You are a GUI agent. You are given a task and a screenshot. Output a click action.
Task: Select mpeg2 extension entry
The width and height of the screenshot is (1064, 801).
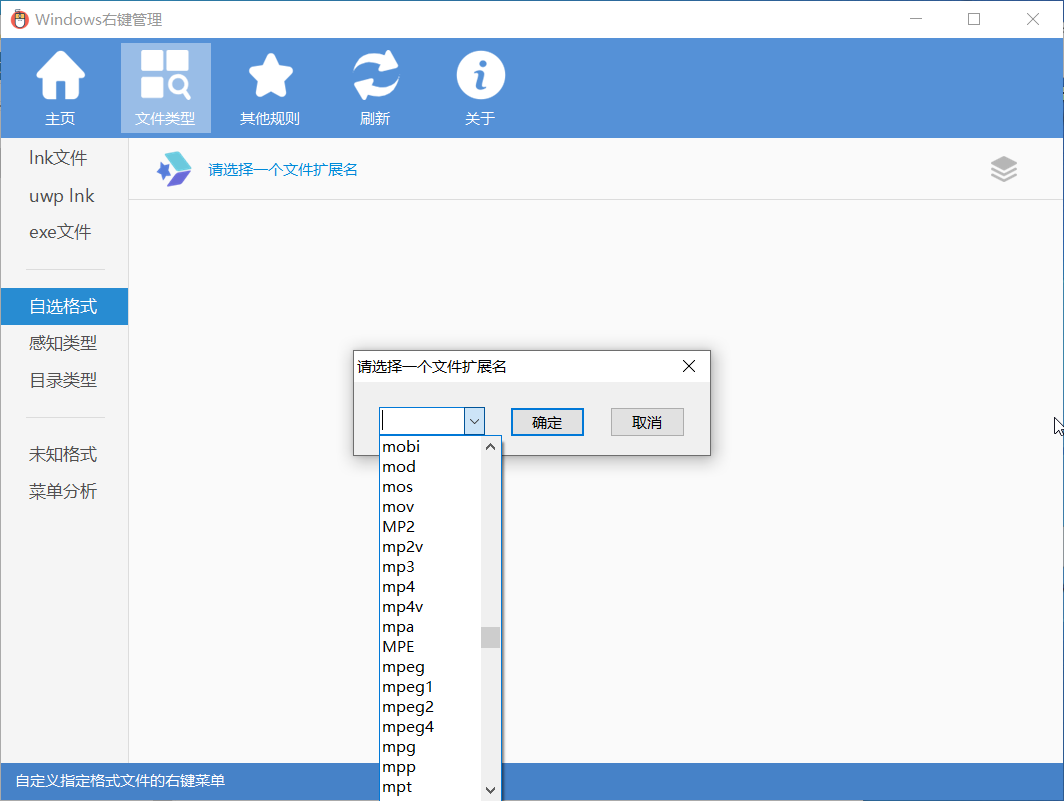coord(430,707)
